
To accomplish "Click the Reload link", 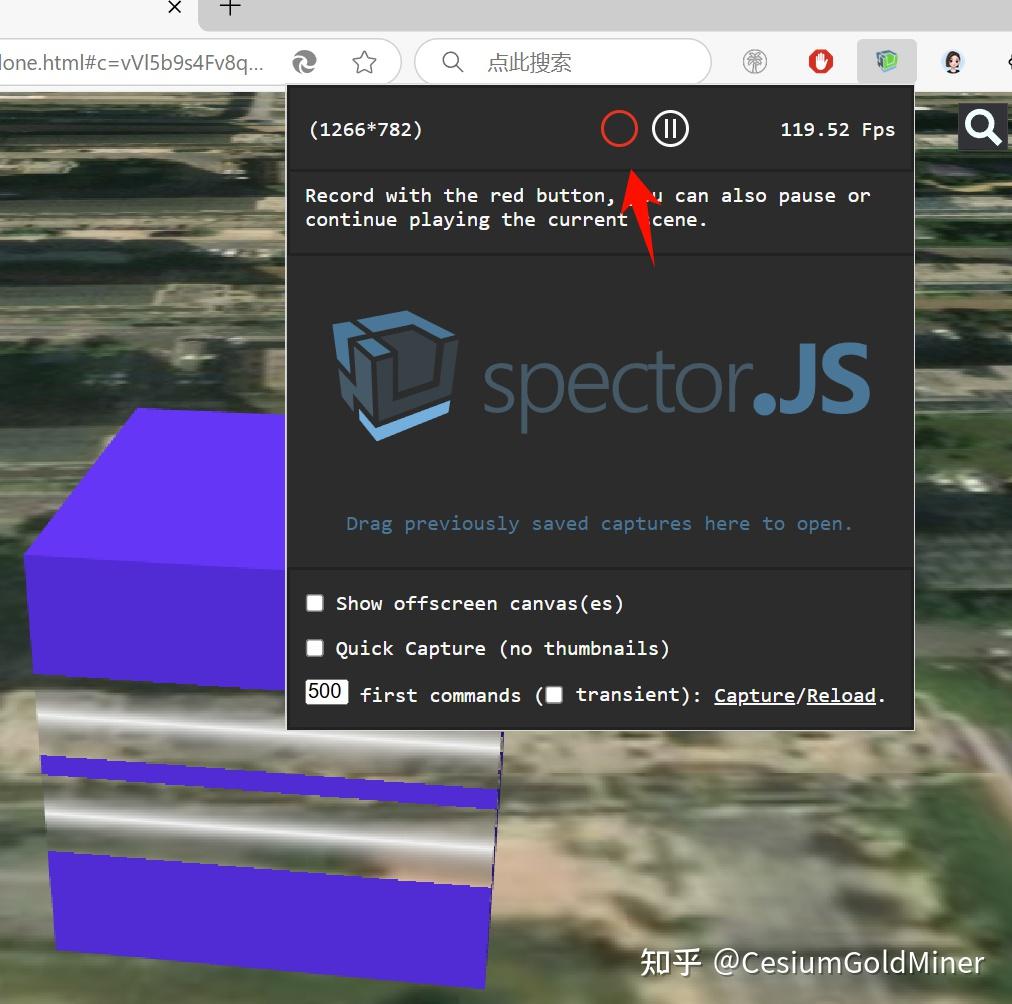I will (x=840, y=695).
